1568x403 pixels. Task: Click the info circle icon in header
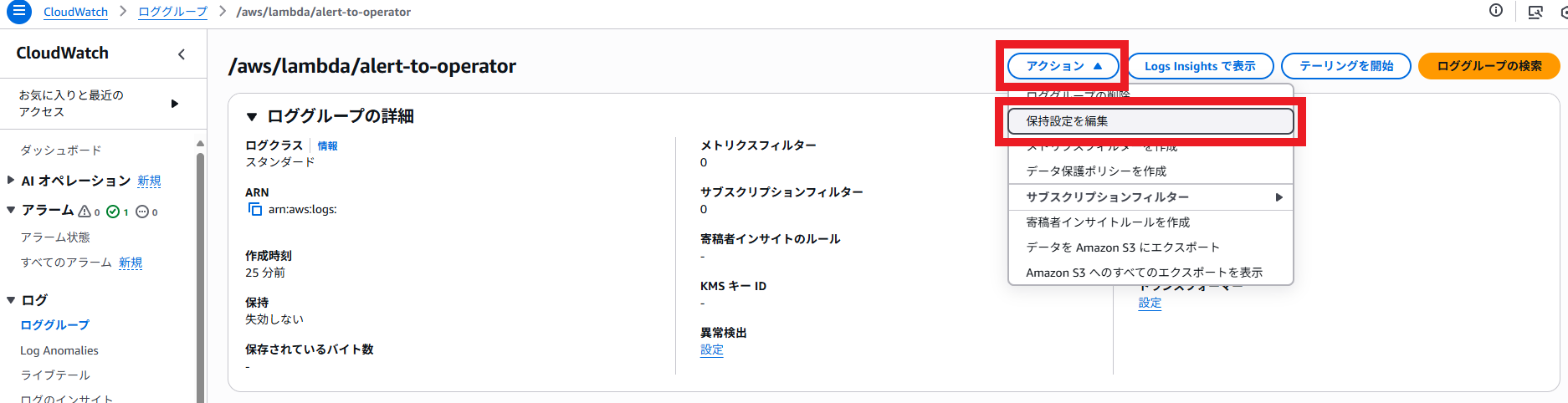point(1496,11)
